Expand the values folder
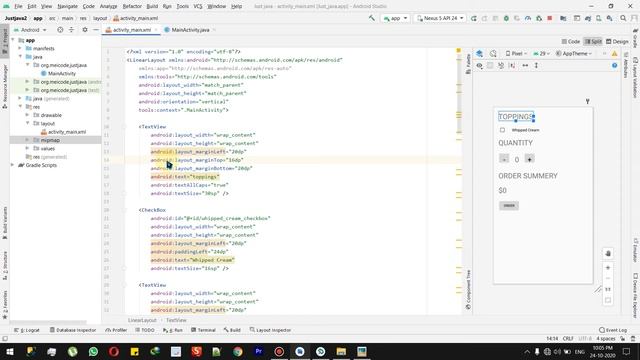This screenshot has height=360, width=640. click(27, 149)
